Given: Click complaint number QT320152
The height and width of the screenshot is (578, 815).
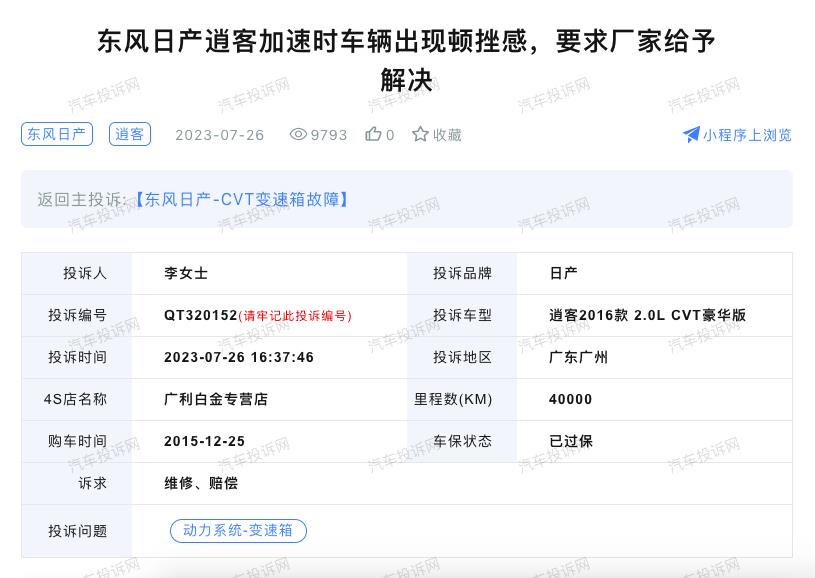Looking at the screenshot, I should pos(201,316).
